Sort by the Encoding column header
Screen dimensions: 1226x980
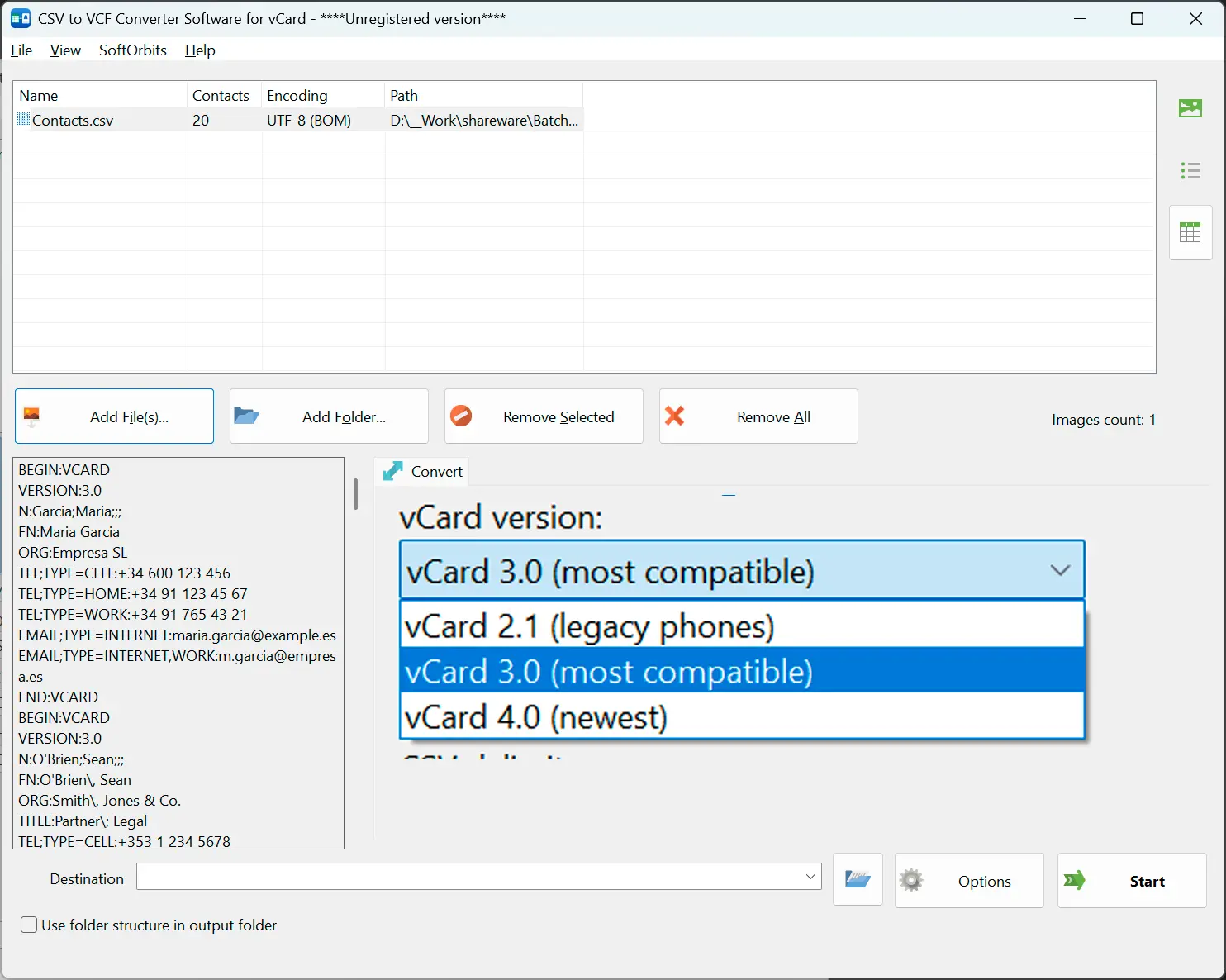click(323, 95)
